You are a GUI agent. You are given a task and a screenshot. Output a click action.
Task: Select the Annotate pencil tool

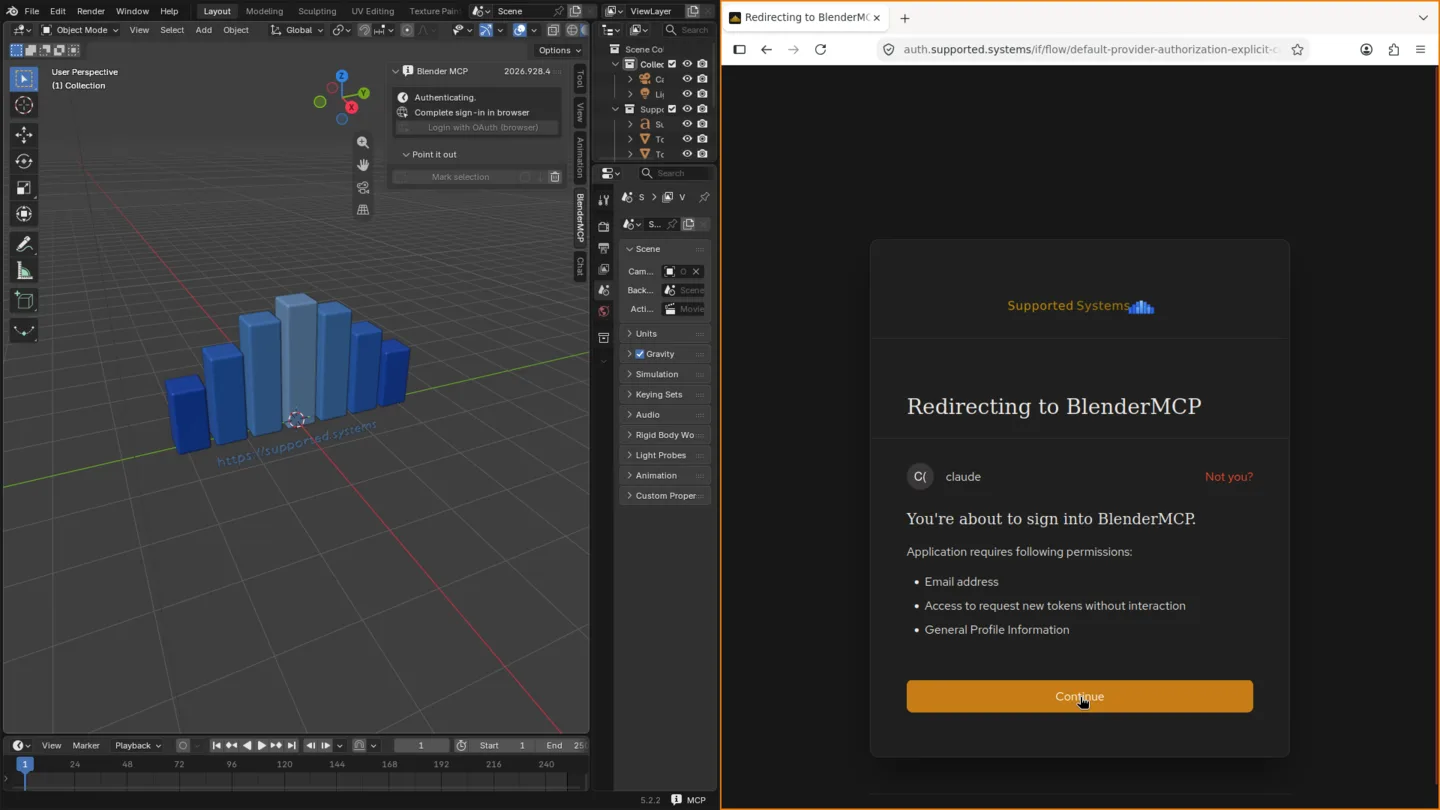pyautogui.click(x=24, y=244)
